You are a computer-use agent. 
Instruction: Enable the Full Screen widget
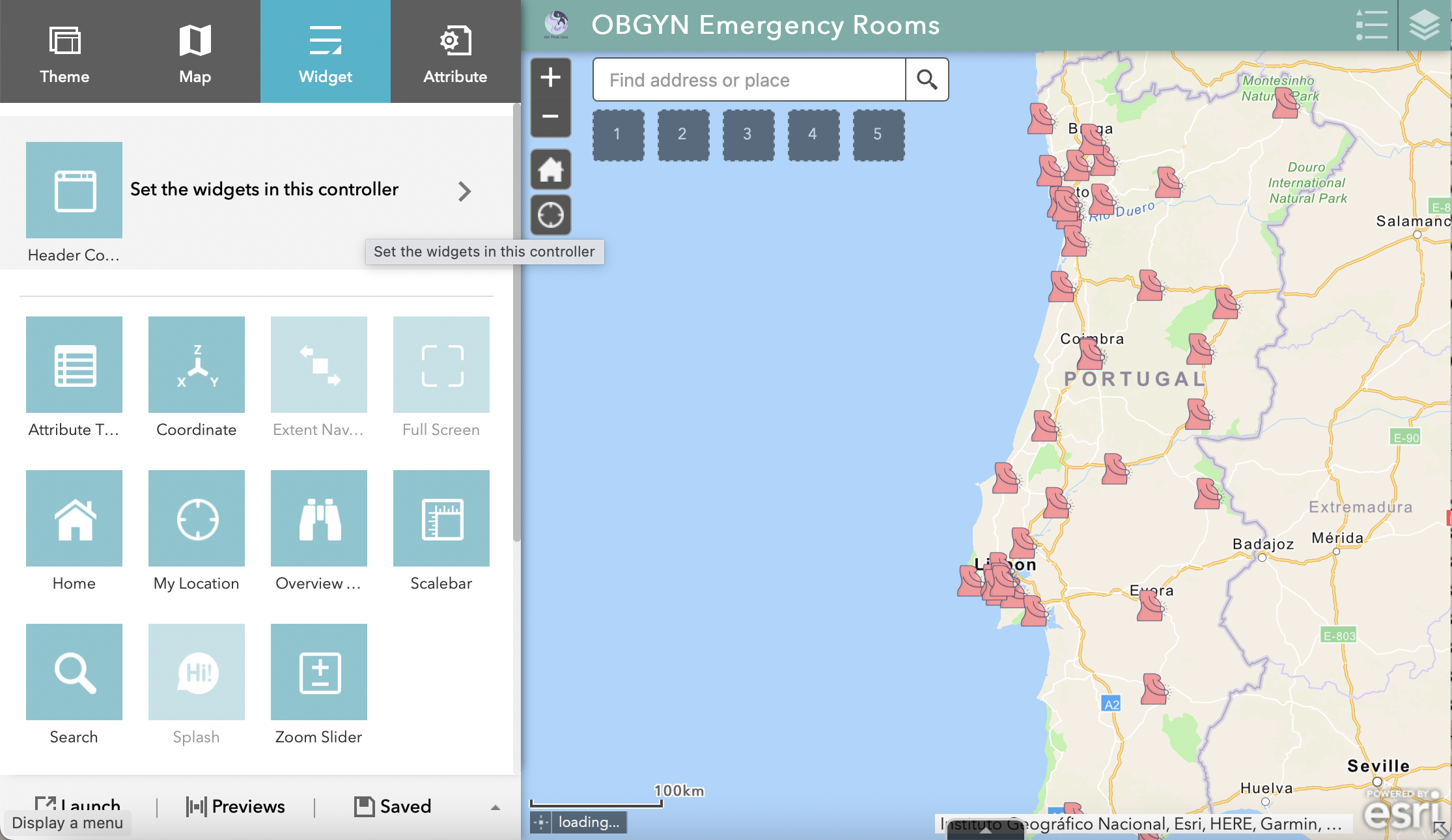(441, 365)
